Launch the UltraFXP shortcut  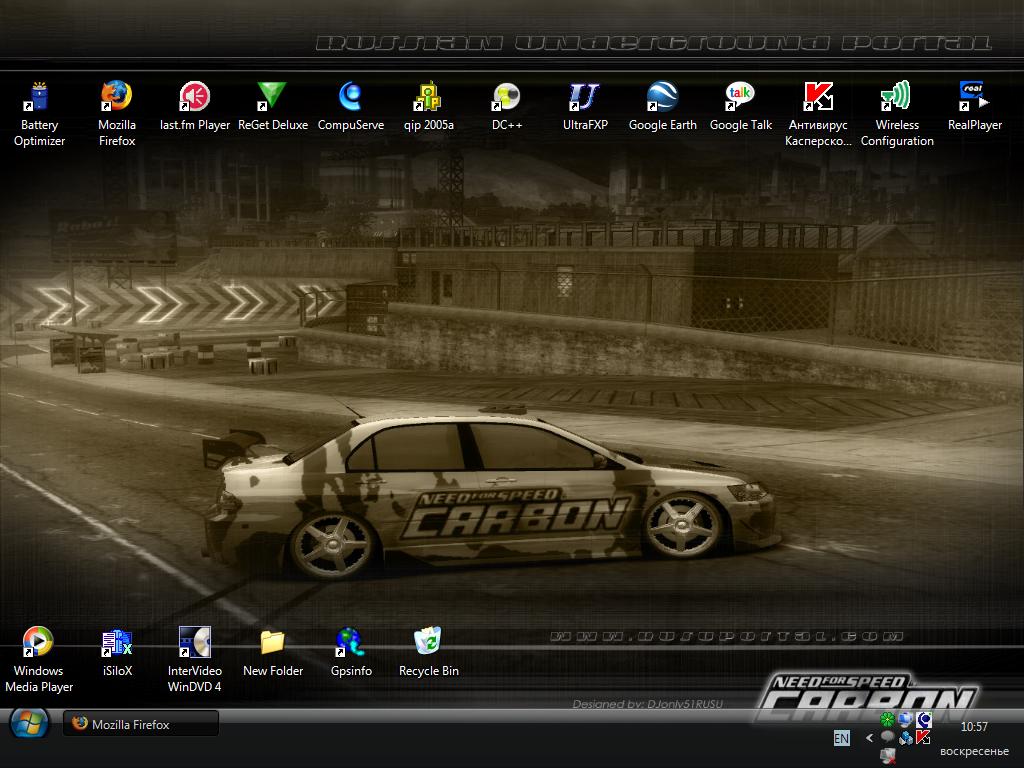tap(584, 97)
